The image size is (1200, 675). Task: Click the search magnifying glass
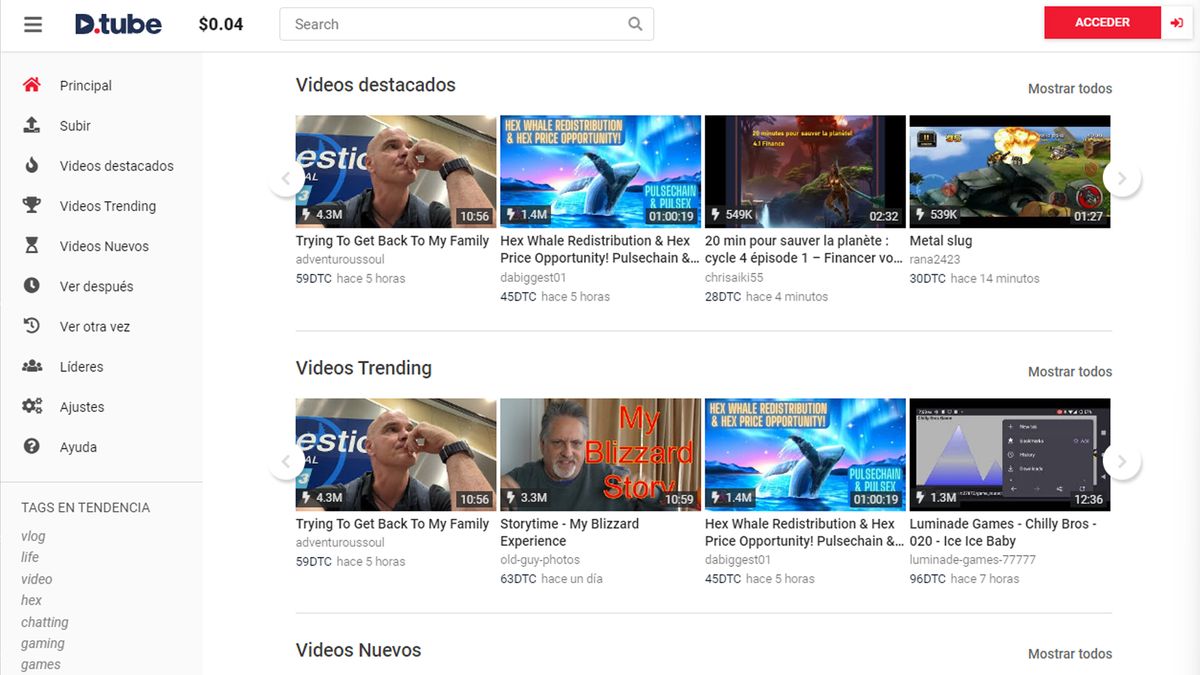click(634, 23)
